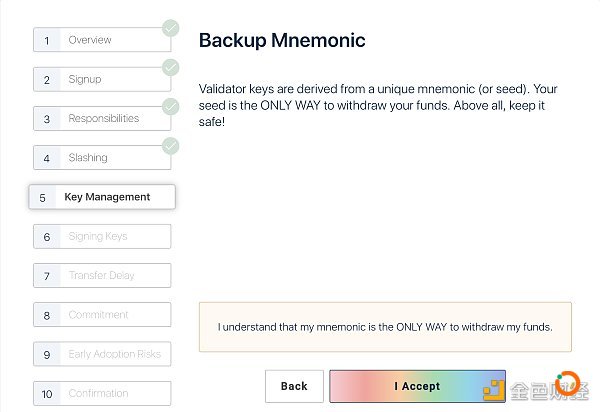This screenshot has height=412, width=600.
Task: Click the yellow blocks logo icon
Action: [x=494, y=390]
